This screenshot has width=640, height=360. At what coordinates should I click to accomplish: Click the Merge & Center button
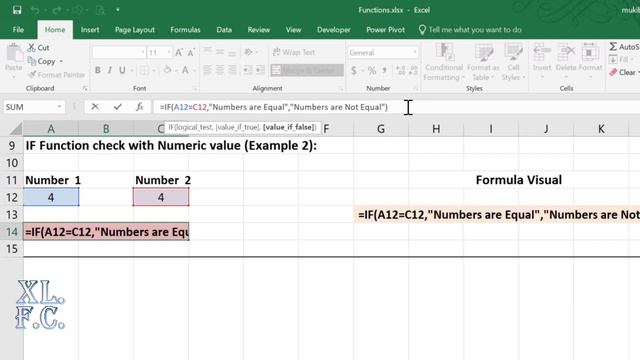[307, 70]
